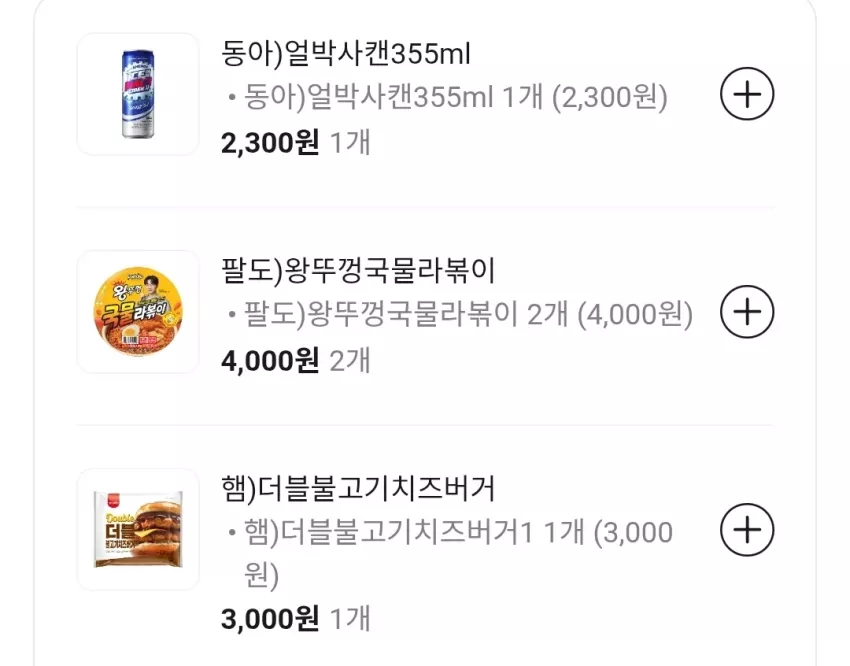Click the 1개 quantity next to 3,000원
Screen dimensions: 850x666
[350, 619]
